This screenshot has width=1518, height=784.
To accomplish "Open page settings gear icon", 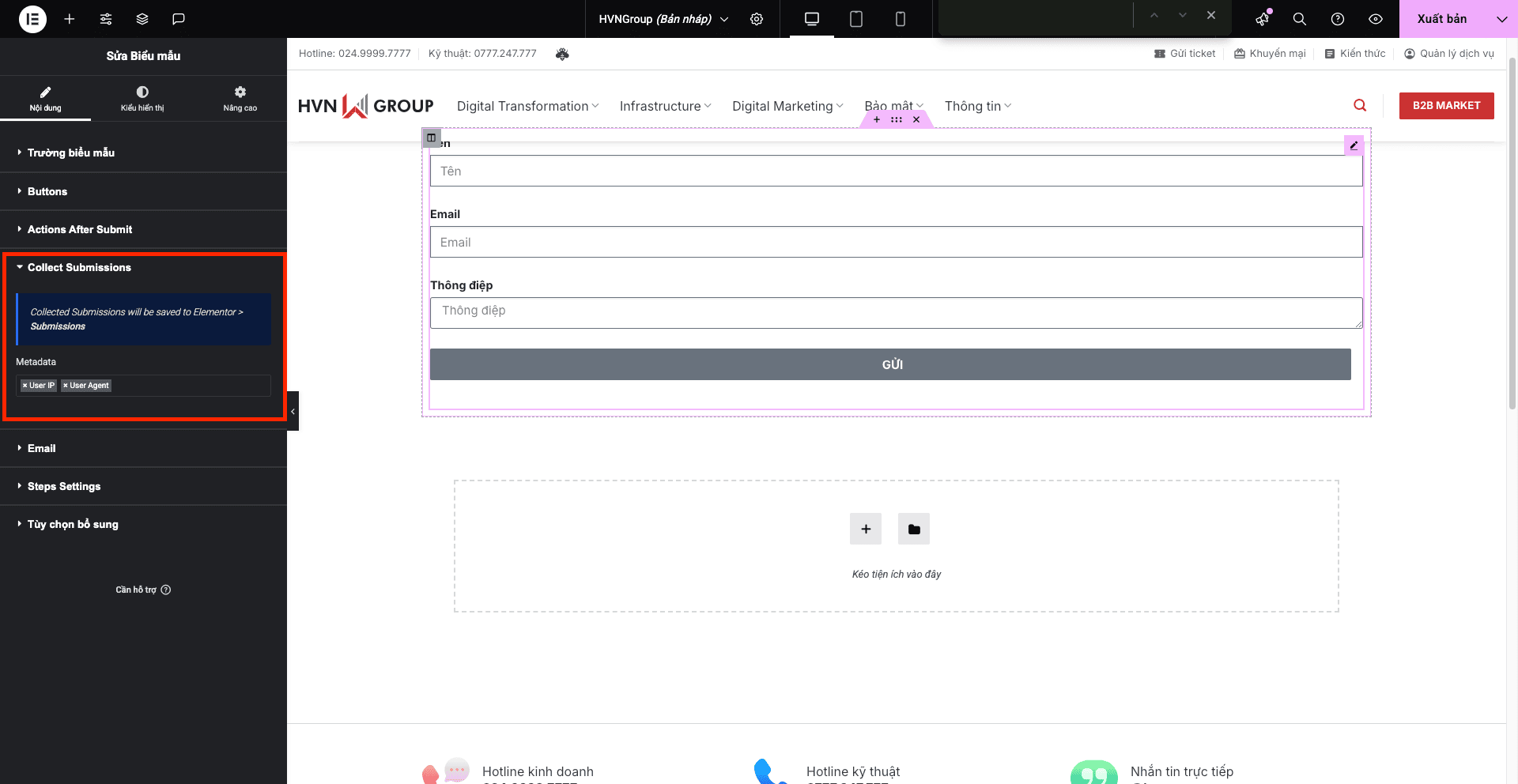I will click(x=757, y=19).
